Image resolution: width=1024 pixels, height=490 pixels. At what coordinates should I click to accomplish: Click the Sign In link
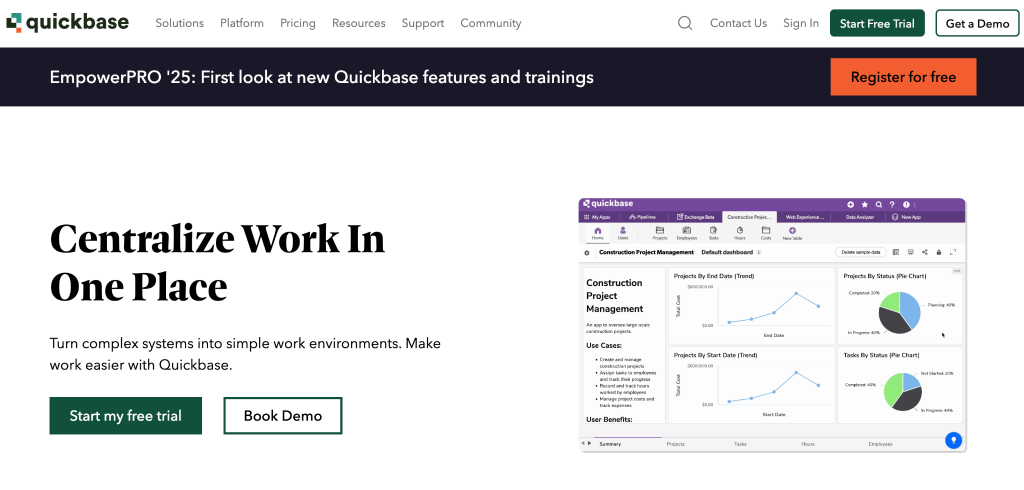coord(801,24)
